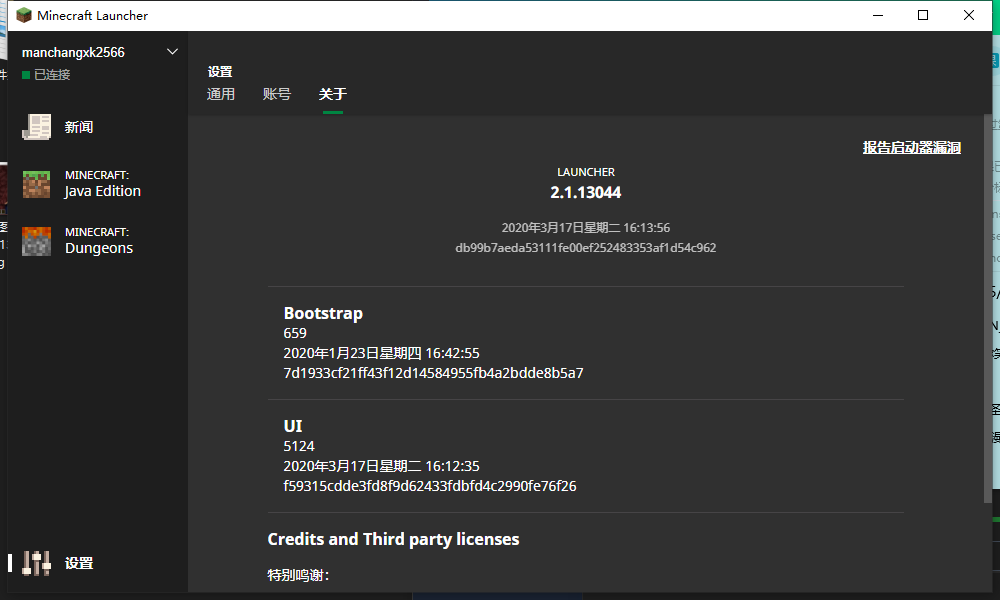This screenshot has width=1000, height=600.
Task: Open MINECRAFT: Java Edition sidebar label
Action: point(103,184)
